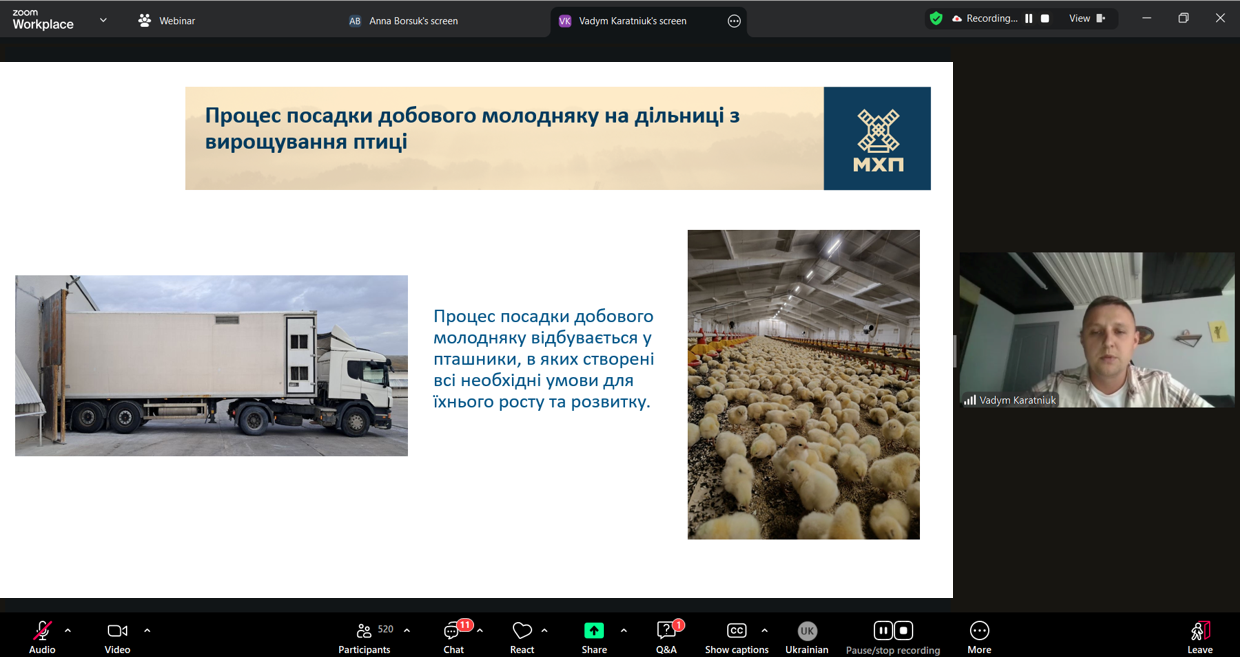Expand the Video options arrow
The height and width of the screenshot is (657, 1240).
(147, 630)
